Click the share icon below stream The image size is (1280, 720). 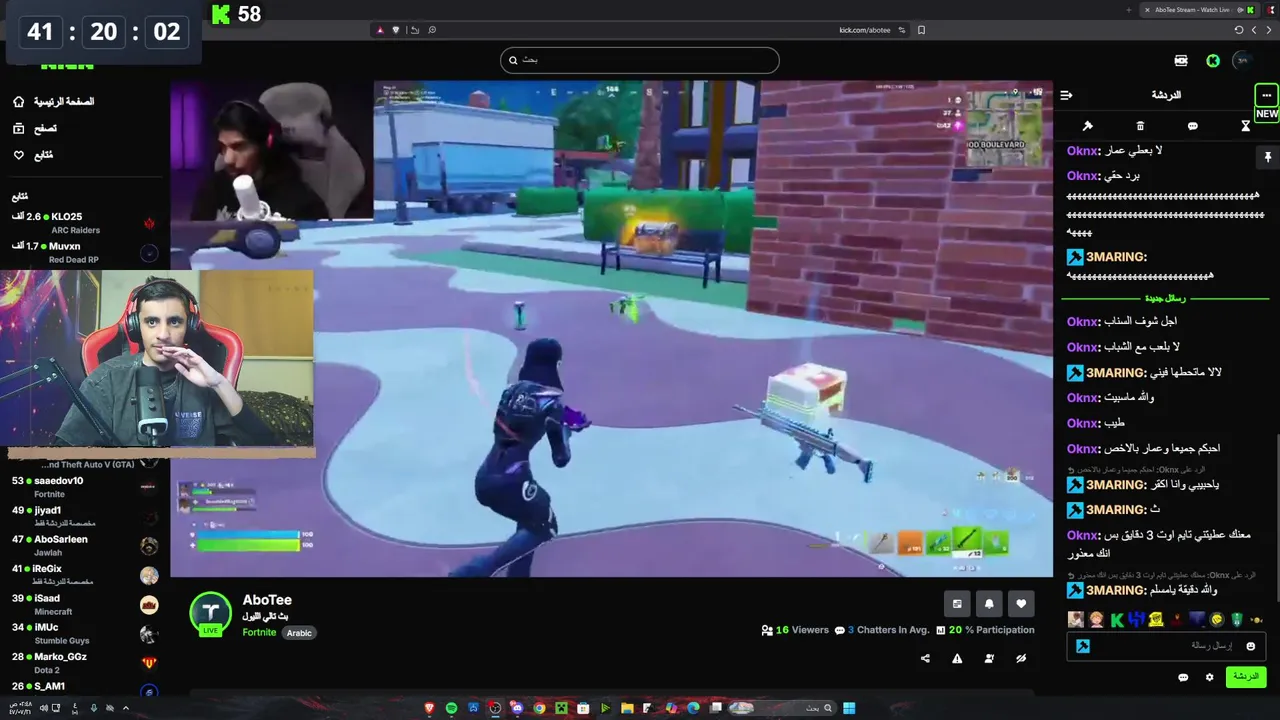pyautogui.click(x=925, y=658)
